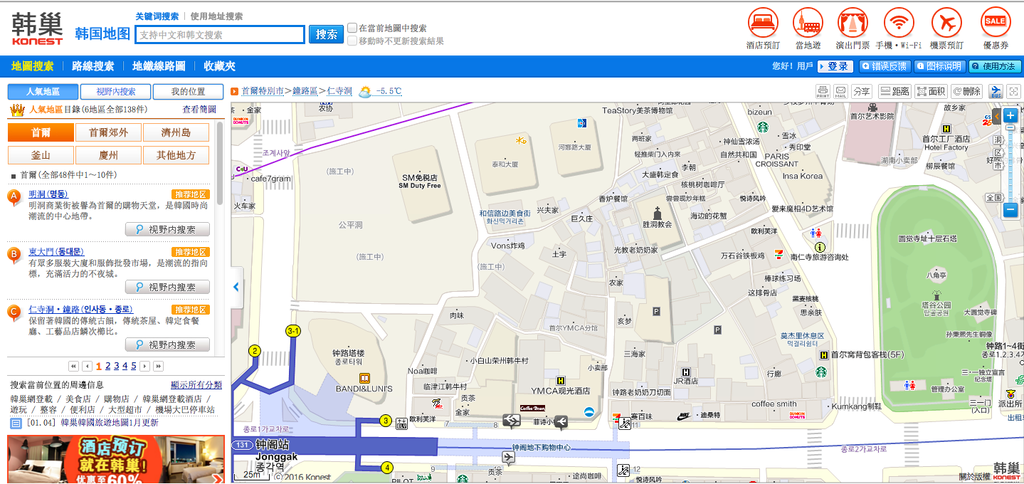Click the church icon at 胜洞教会
This screenshot has height=484, width=1024.
pyautogui.click(x=657, y=214)
